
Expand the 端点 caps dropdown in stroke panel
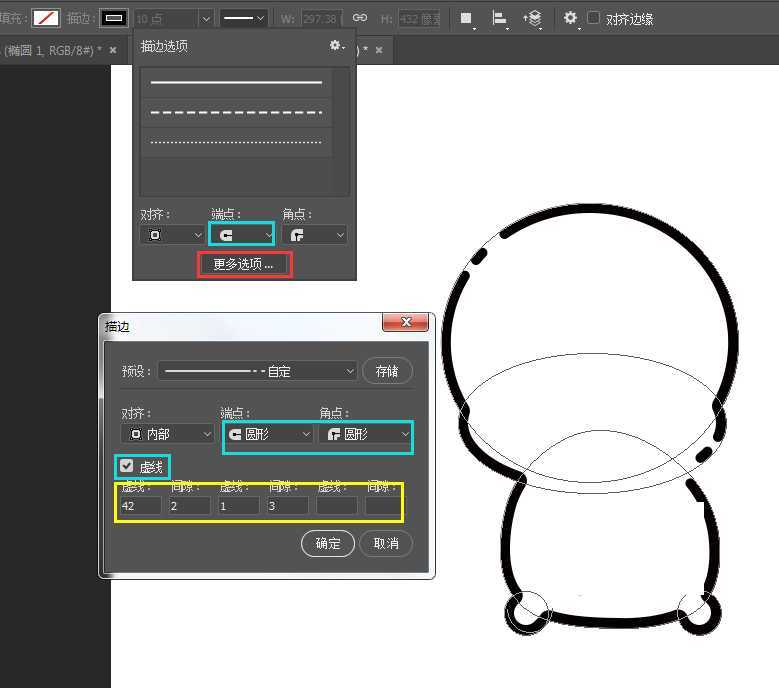pyautogui.click(x=241, y=234)
